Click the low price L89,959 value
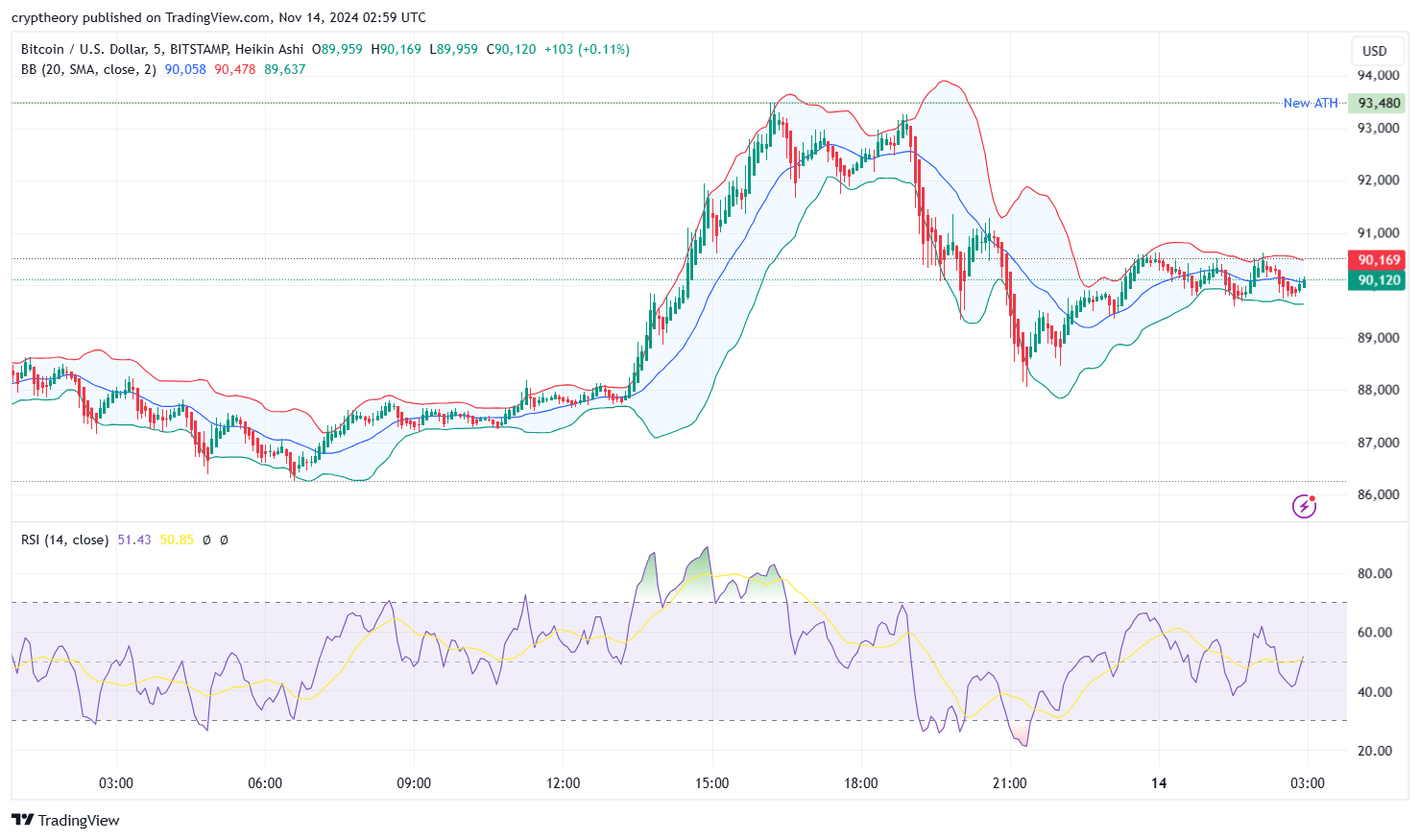 tap(453, 49)
